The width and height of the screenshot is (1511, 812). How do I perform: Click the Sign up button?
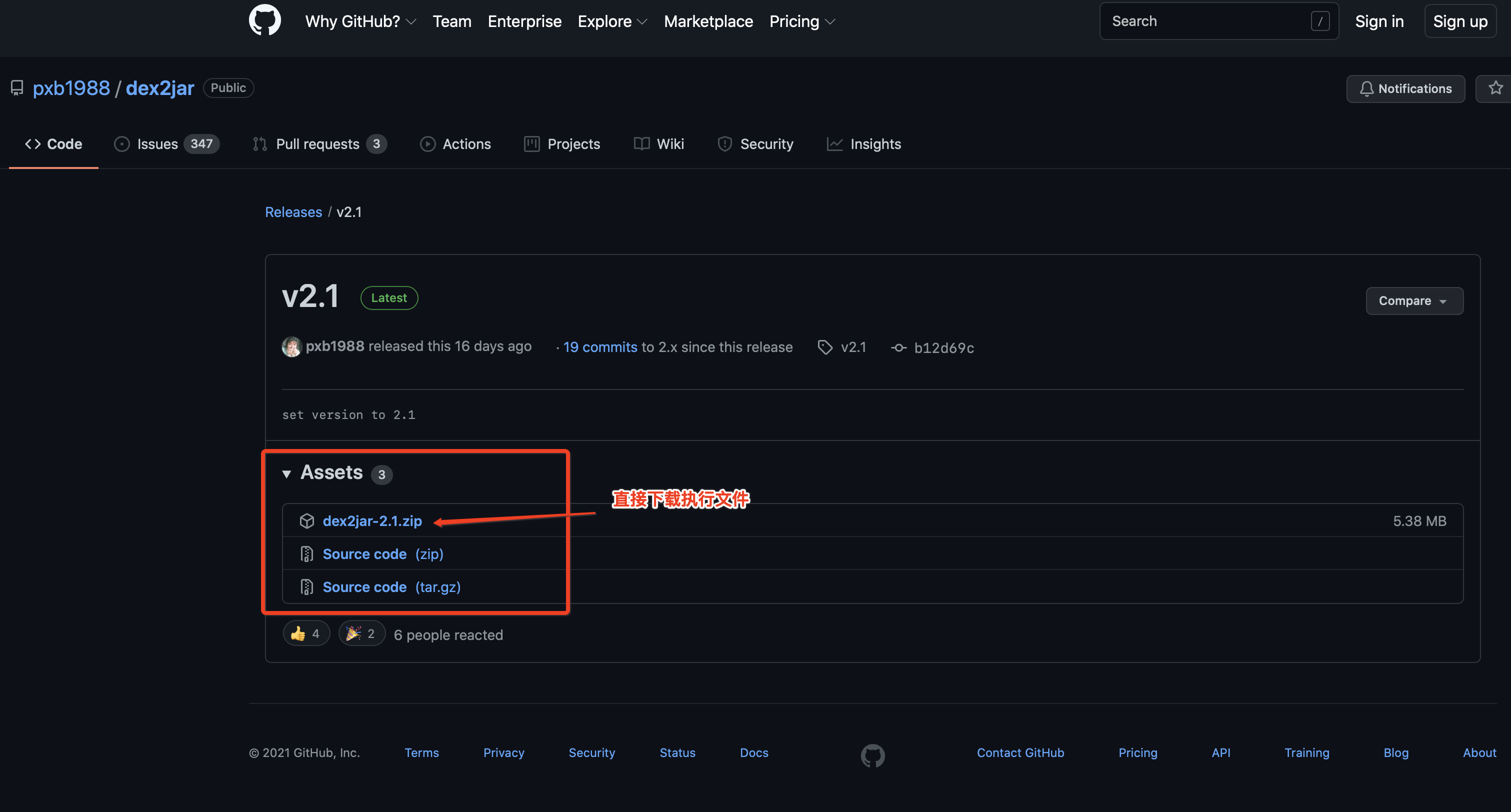point(1460,20)
